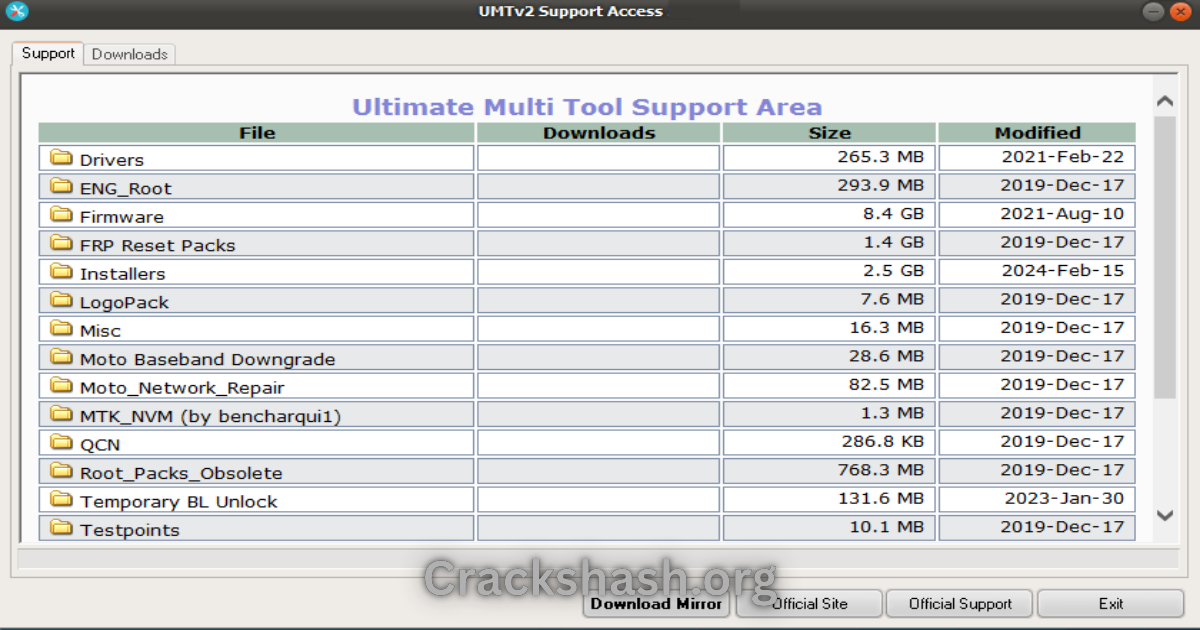
Task: Click the scroll down arrow
Action: click(1165, 515)
